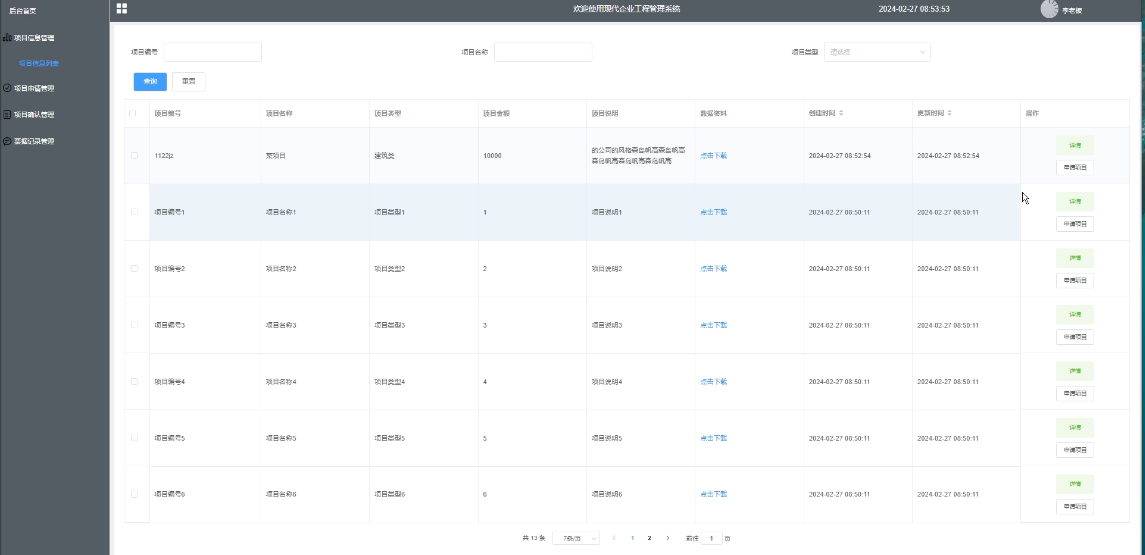
Task: Click 点击下载 link in 项目编号3 row
Action: 713,325
